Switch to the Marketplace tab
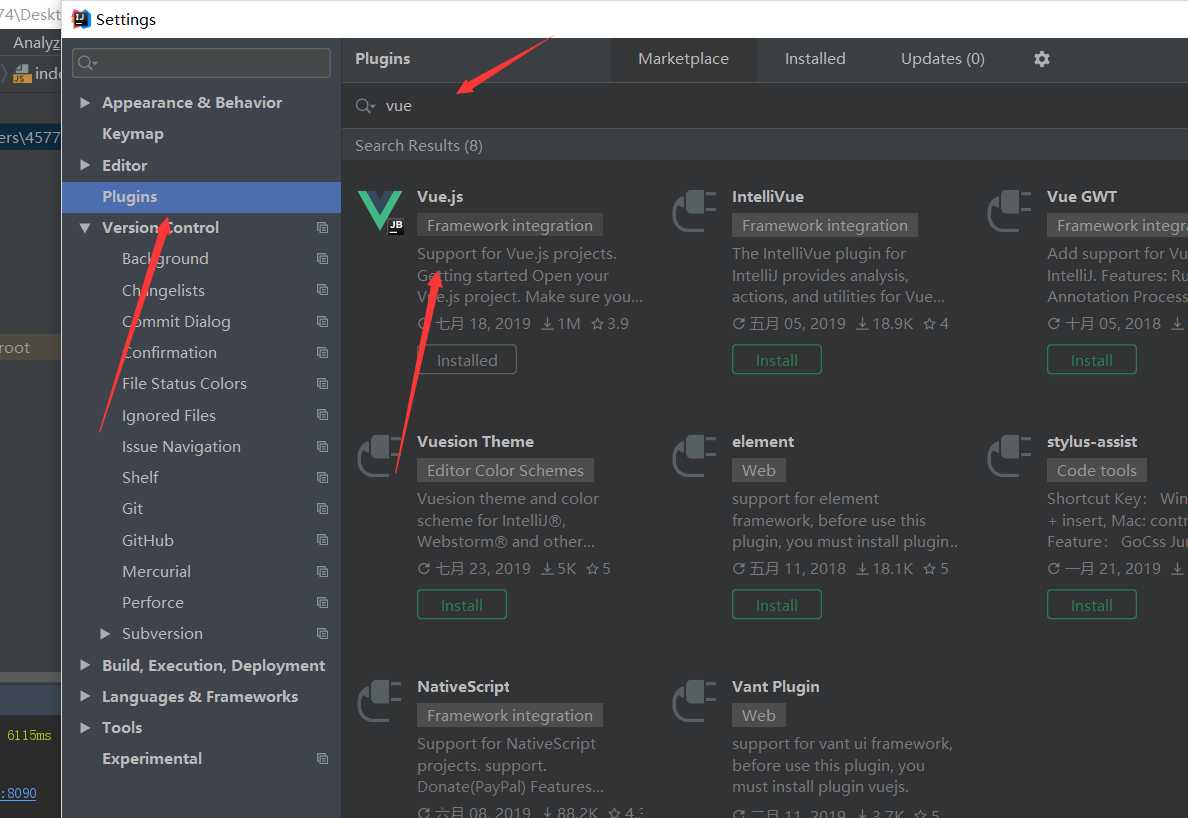1188x818 pixels. (683, 59)
